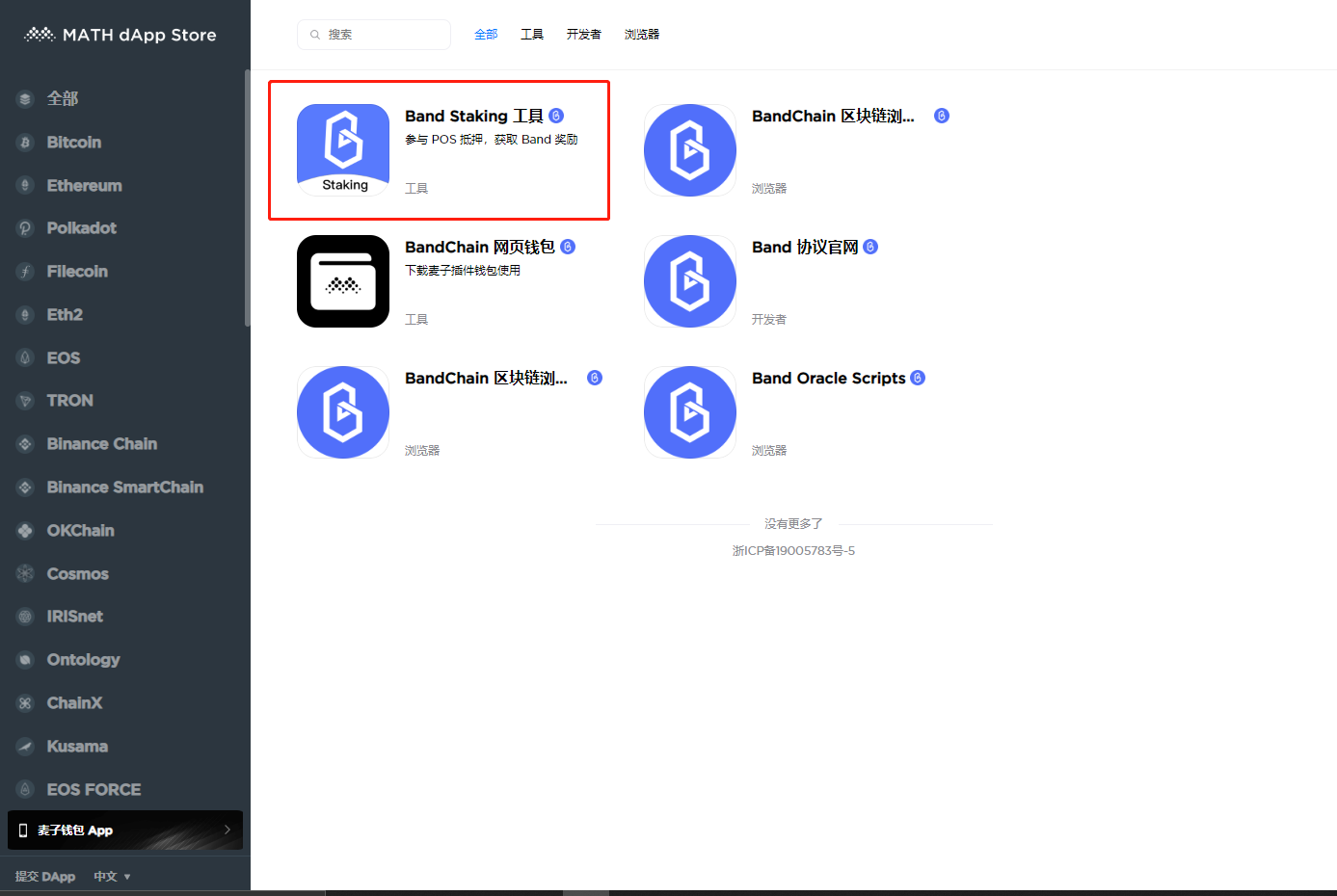Open the Band Oracle Scripts app icon

(690, 412)
